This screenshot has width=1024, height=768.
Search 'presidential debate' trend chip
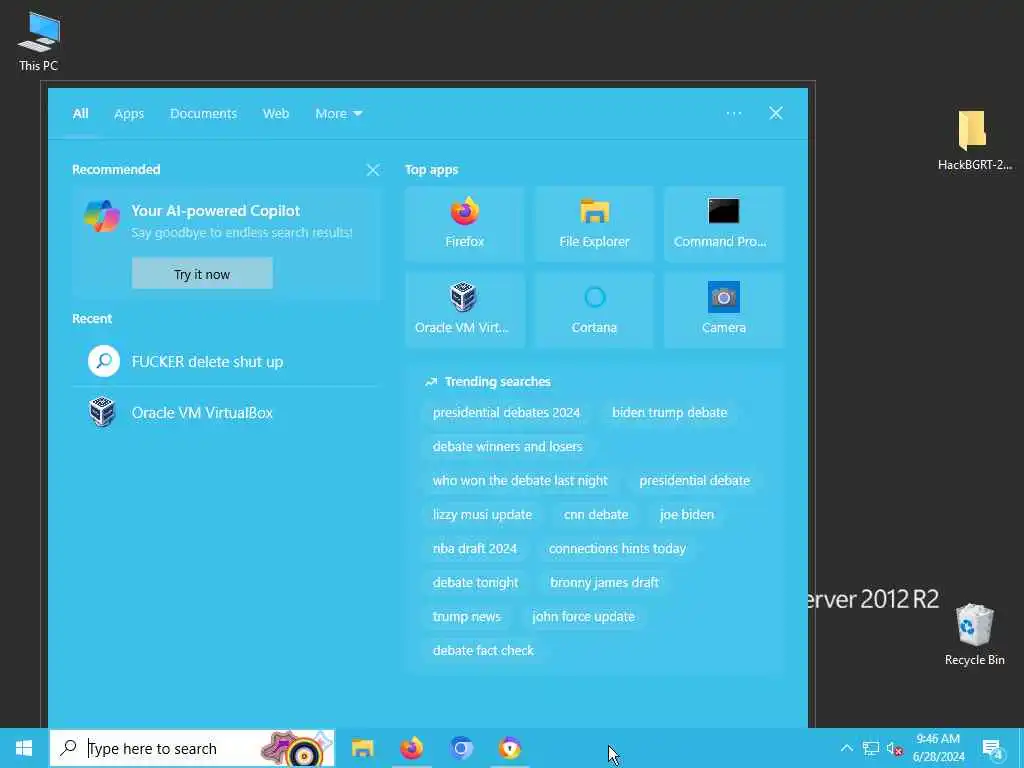click(694, 481)
